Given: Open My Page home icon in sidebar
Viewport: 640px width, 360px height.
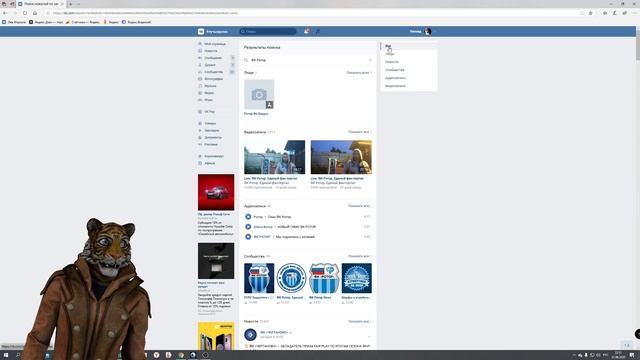Looking at the screenshot, I should coord(200,44).
